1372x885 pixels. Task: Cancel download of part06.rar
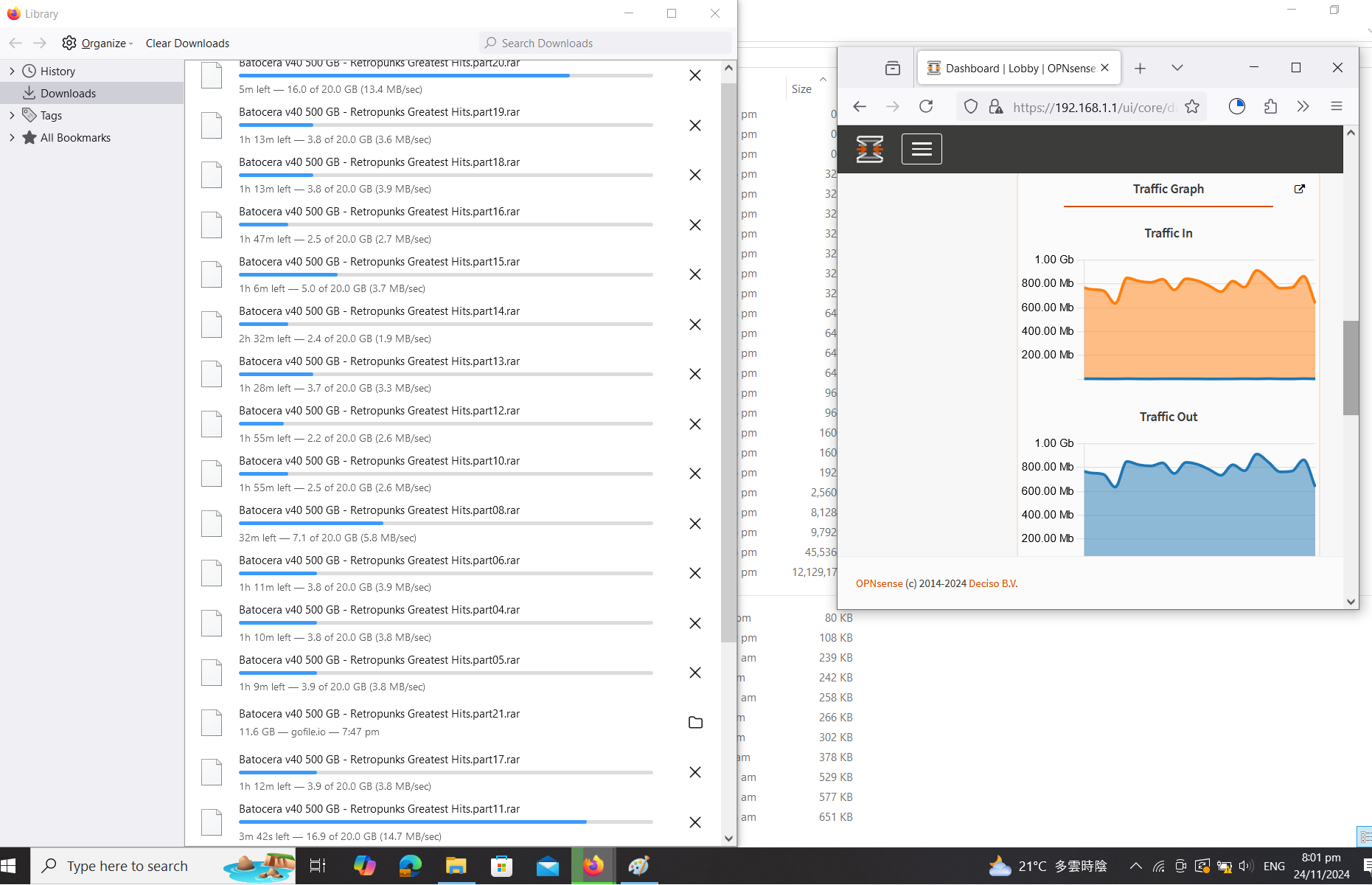click(x=694, y=573)
